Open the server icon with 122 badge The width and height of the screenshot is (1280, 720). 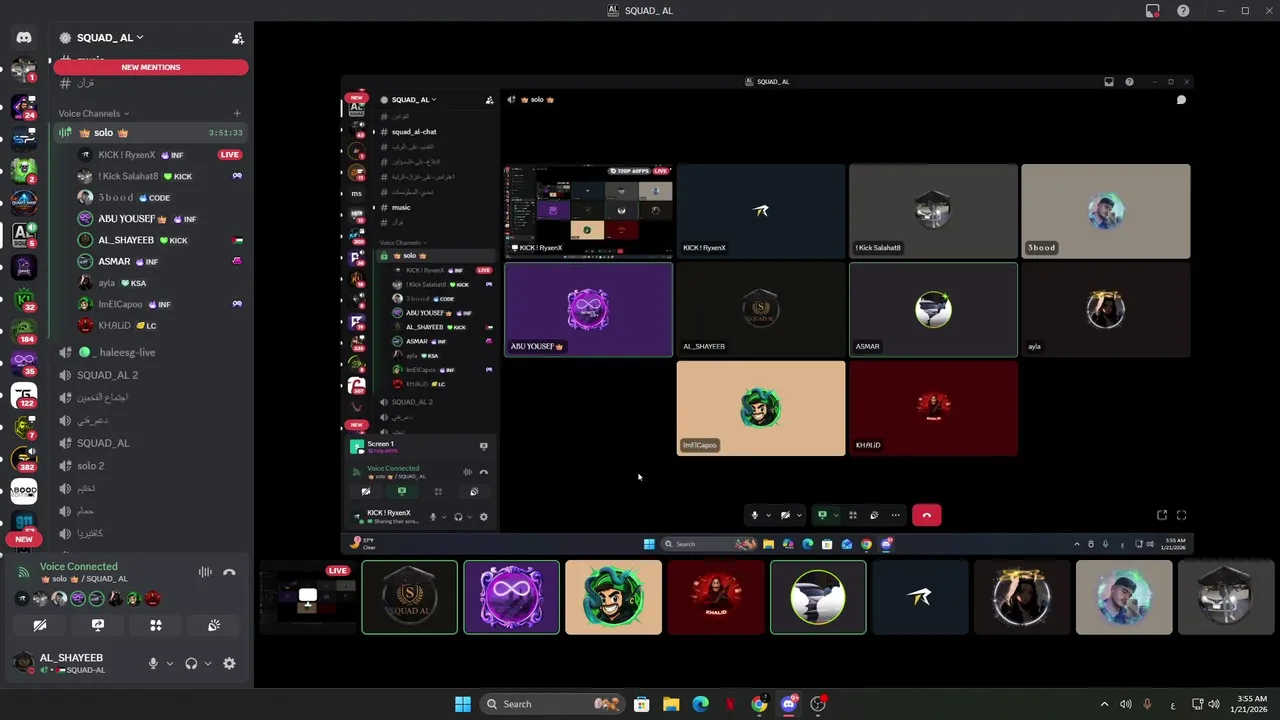pos(24,395)
